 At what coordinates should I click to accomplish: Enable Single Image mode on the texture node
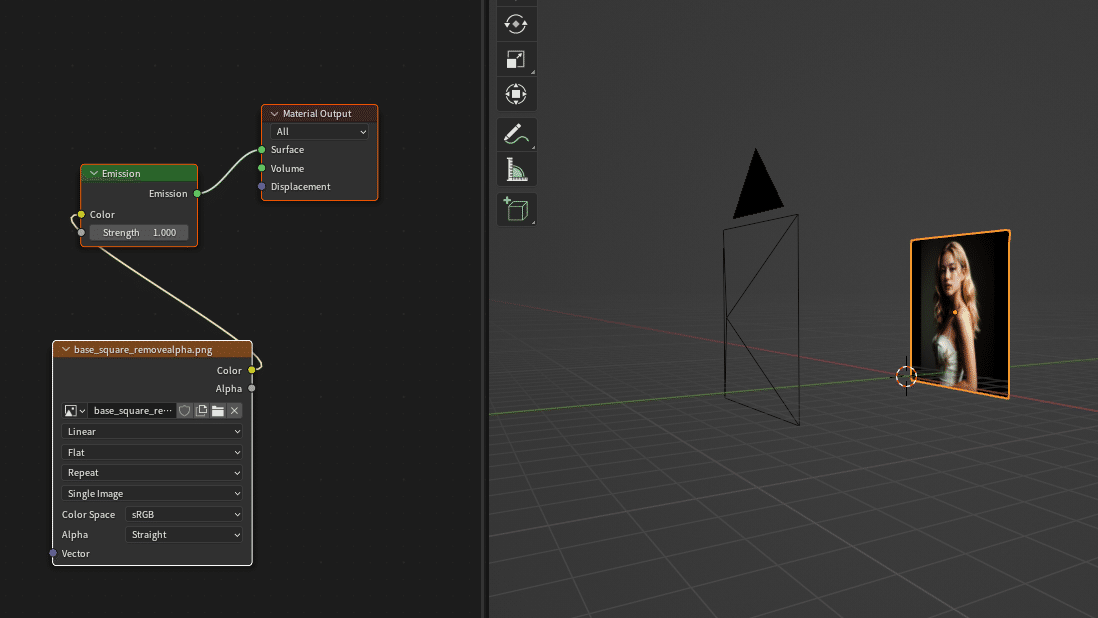151,493
